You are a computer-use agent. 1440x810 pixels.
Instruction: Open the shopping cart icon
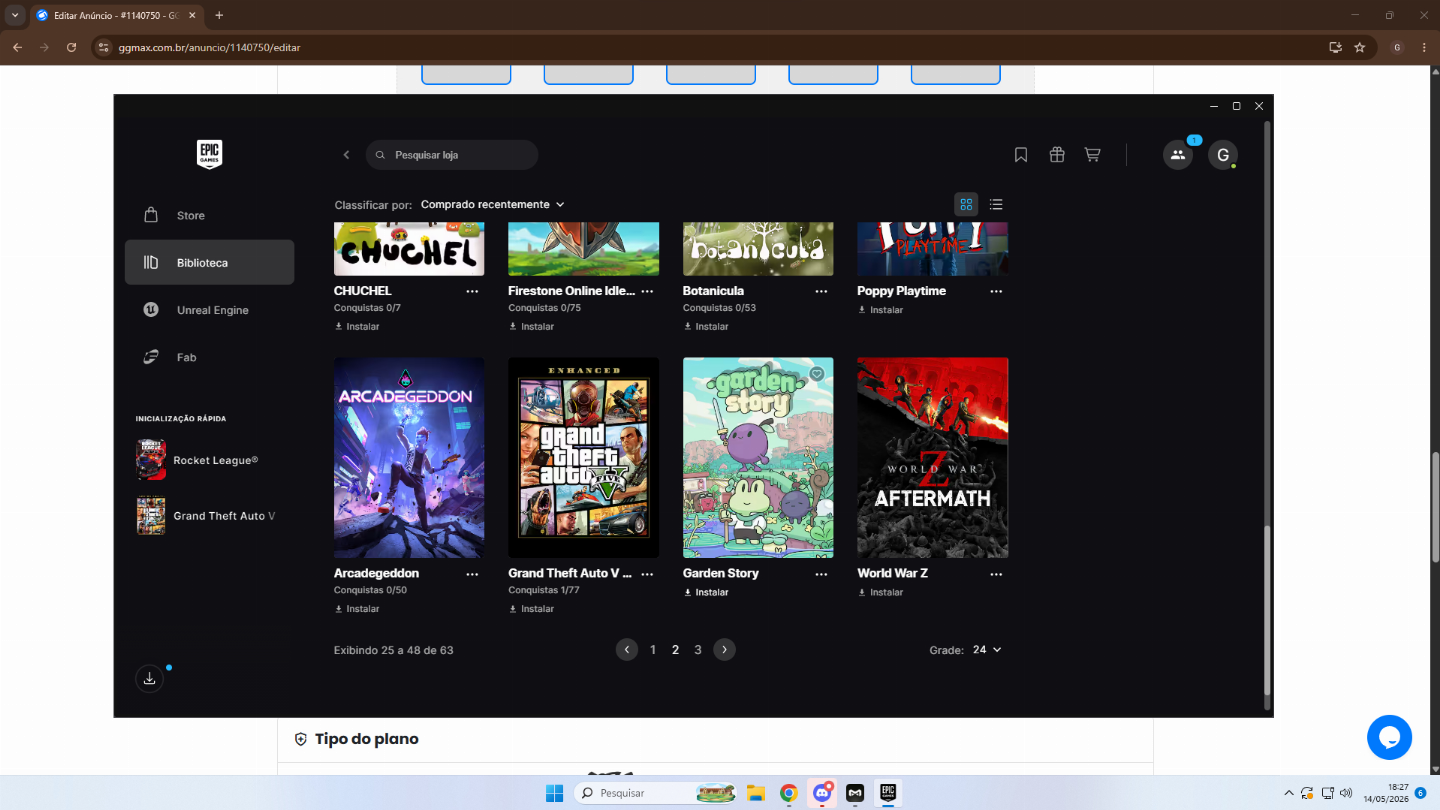click(x=1093, y=155)
